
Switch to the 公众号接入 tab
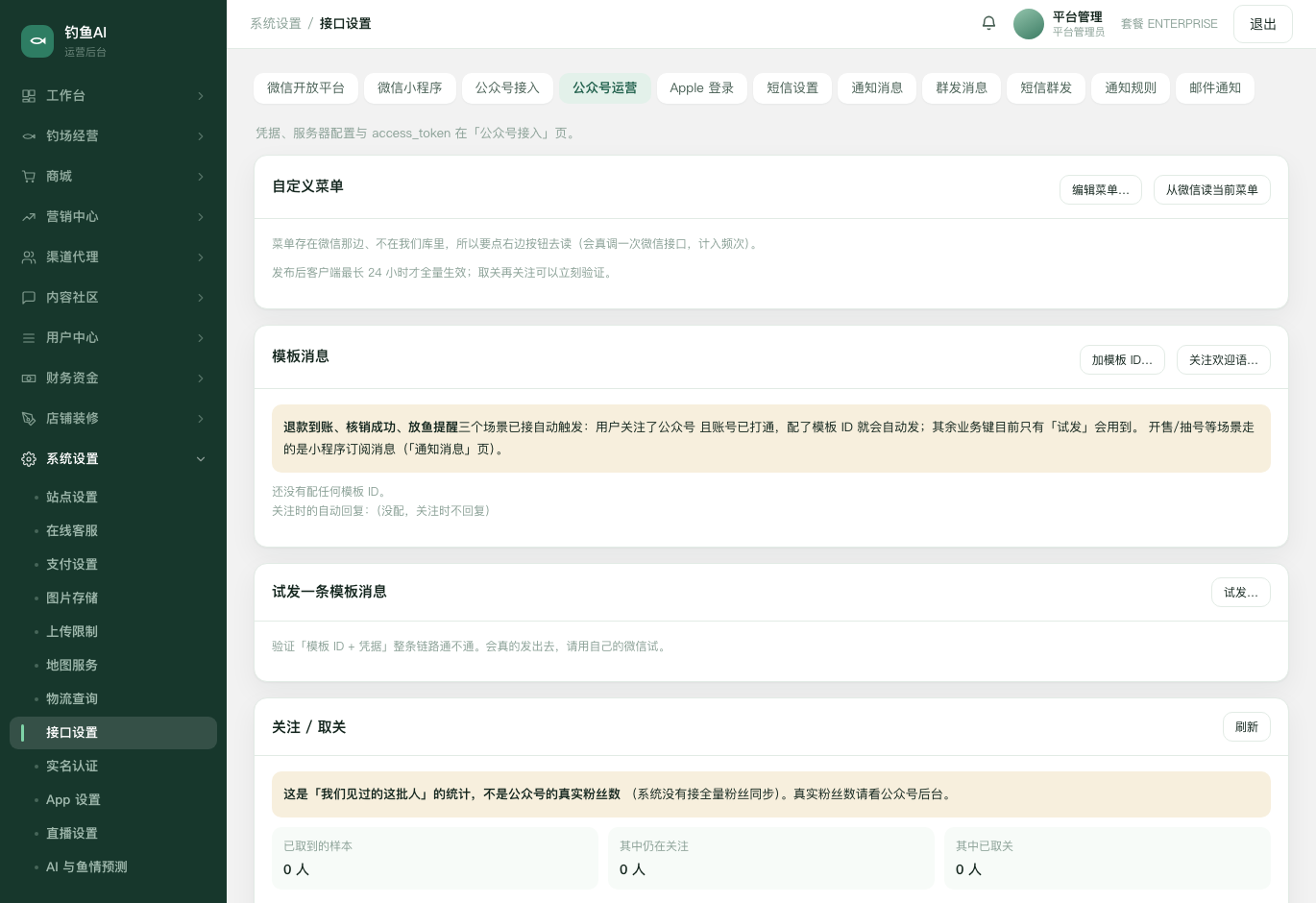(x=507, y=88)
